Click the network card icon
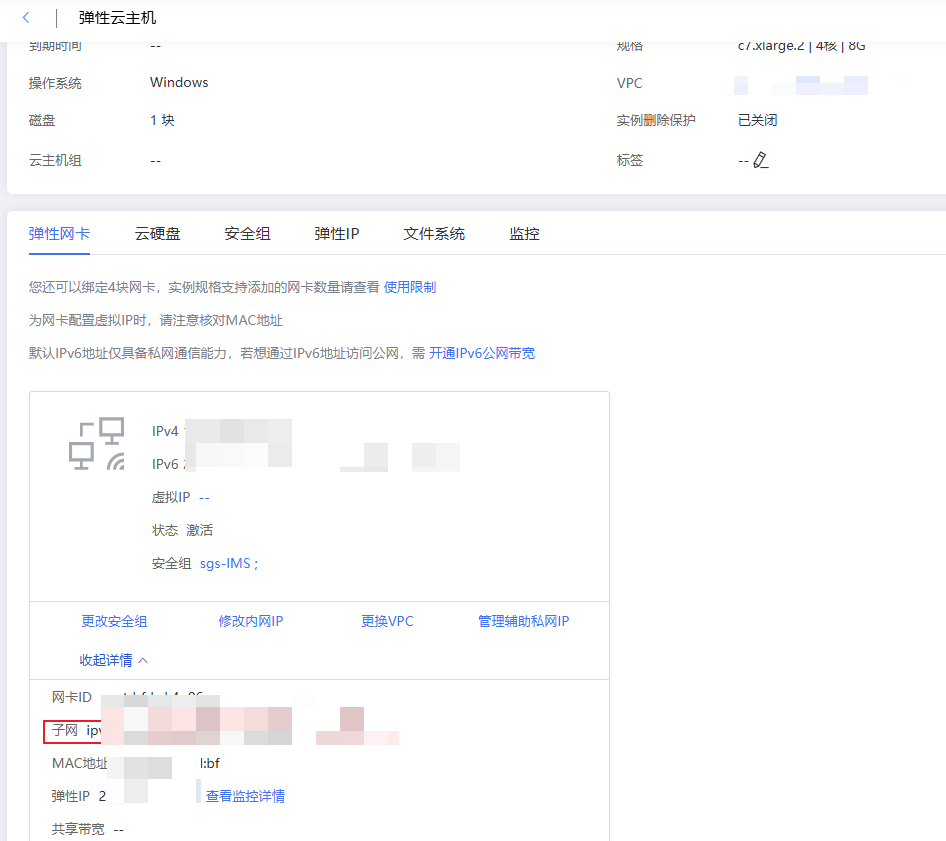 [x=96, y=444]
